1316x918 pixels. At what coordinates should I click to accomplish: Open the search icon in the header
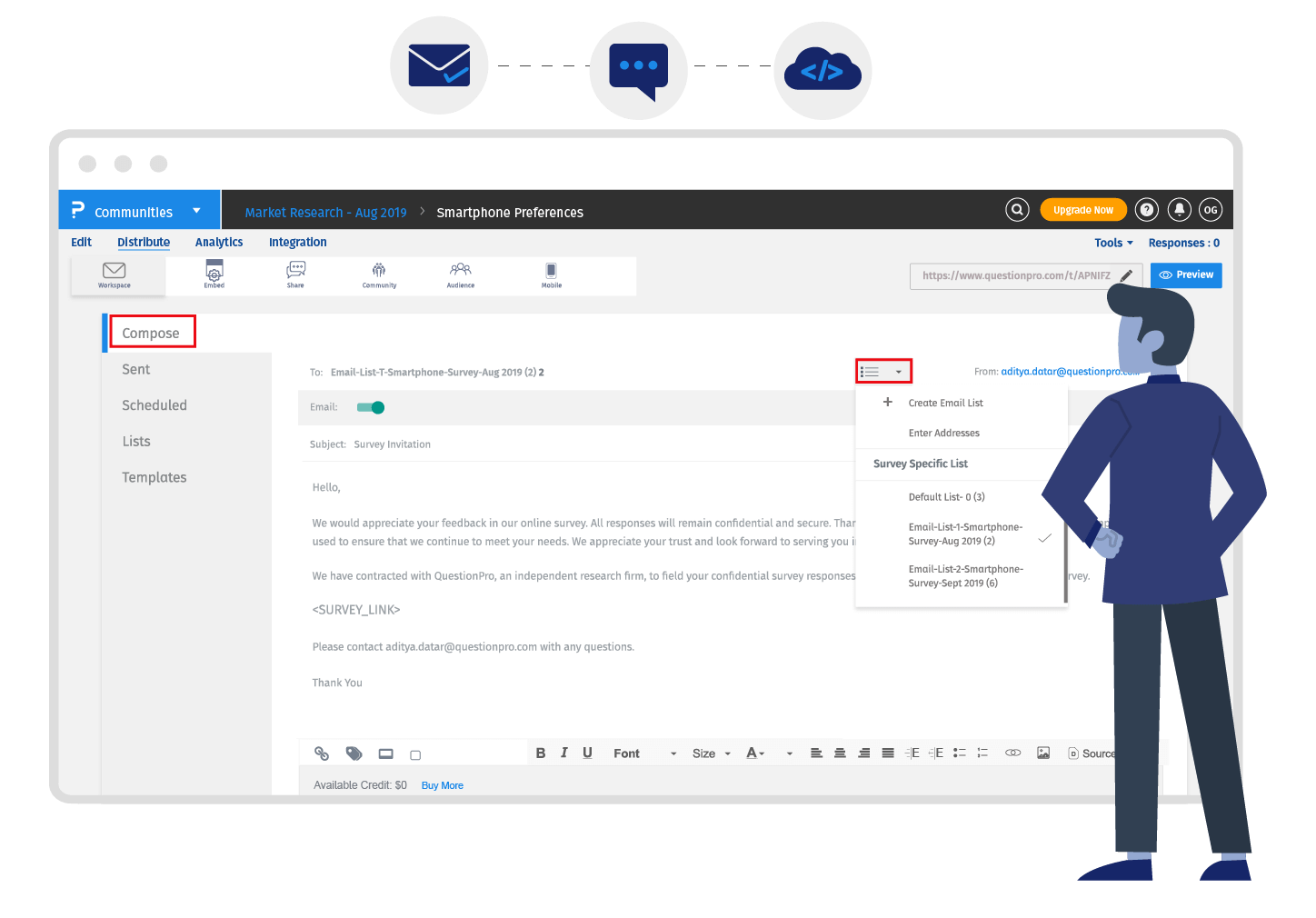coord(1017,209)
